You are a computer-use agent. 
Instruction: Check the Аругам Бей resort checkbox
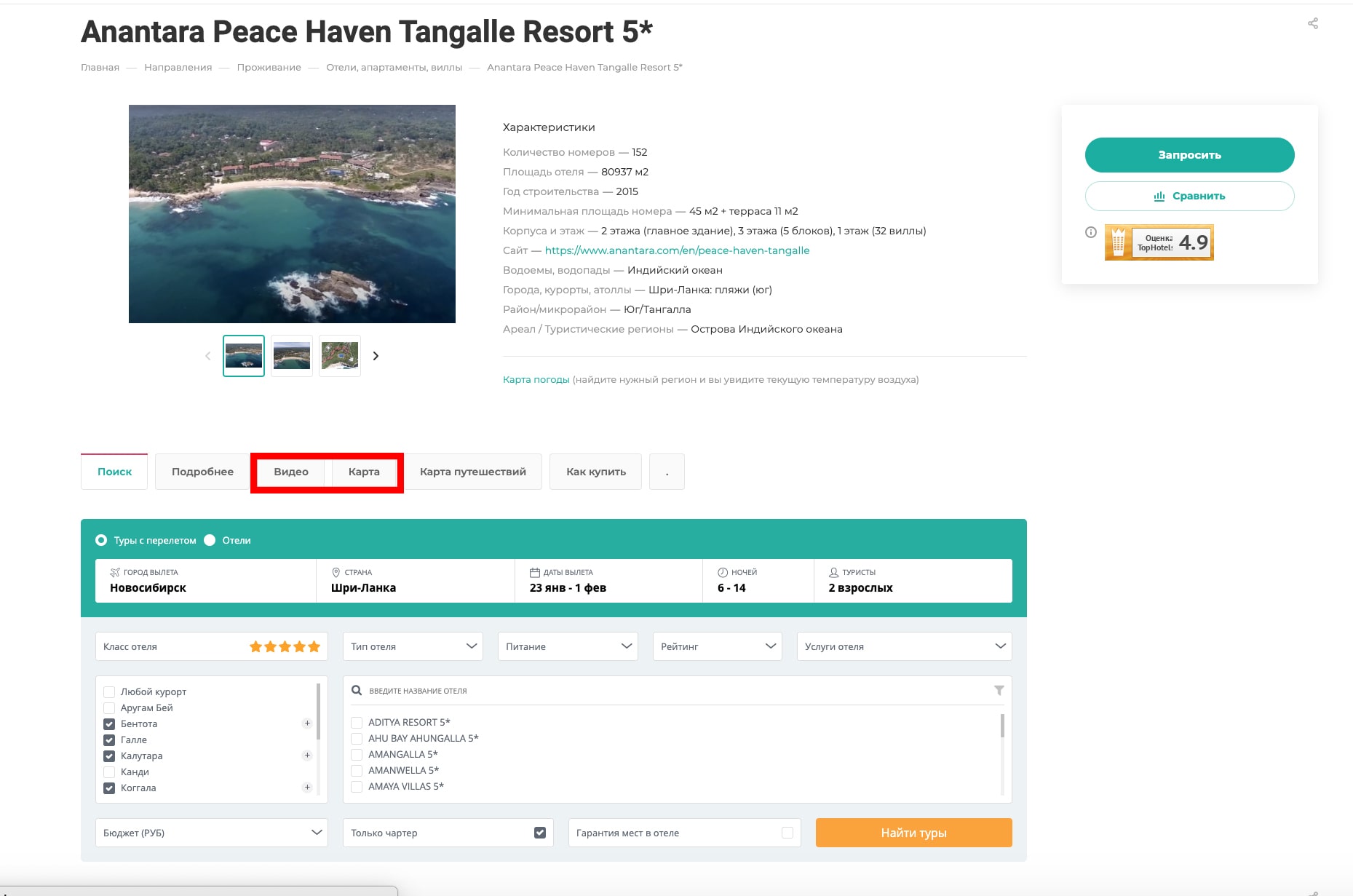point(109,707)
